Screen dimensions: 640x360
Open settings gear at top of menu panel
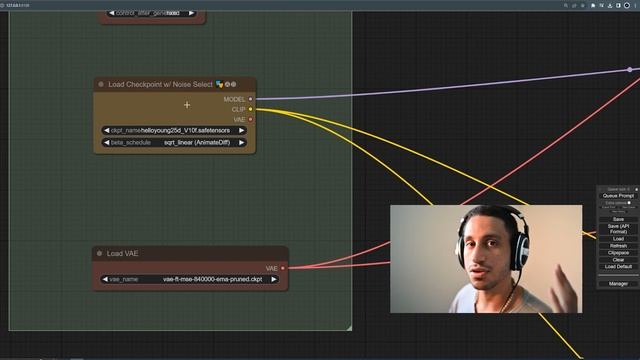click(636, 189)
